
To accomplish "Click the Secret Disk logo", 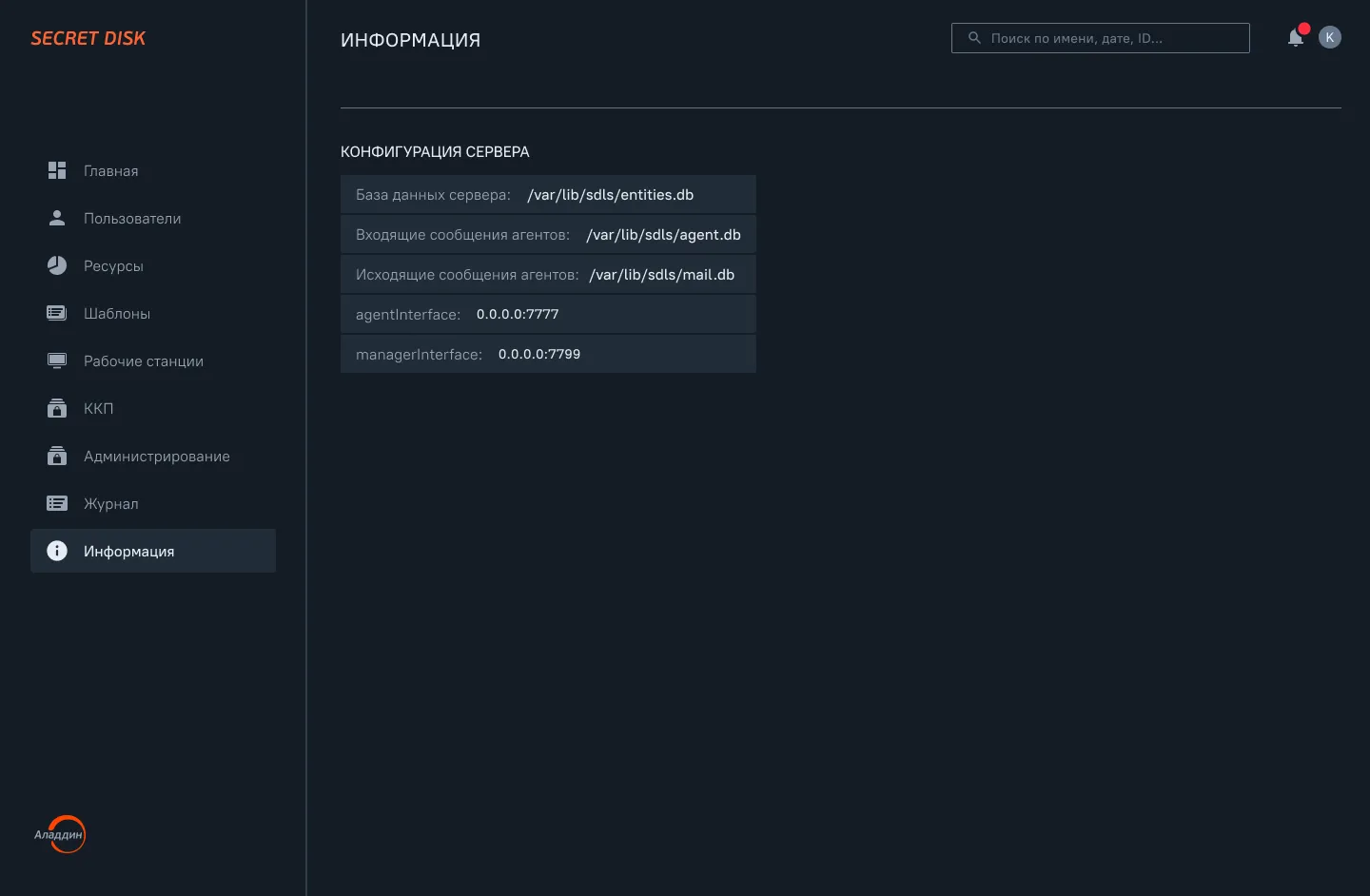I will pos(88,38).
